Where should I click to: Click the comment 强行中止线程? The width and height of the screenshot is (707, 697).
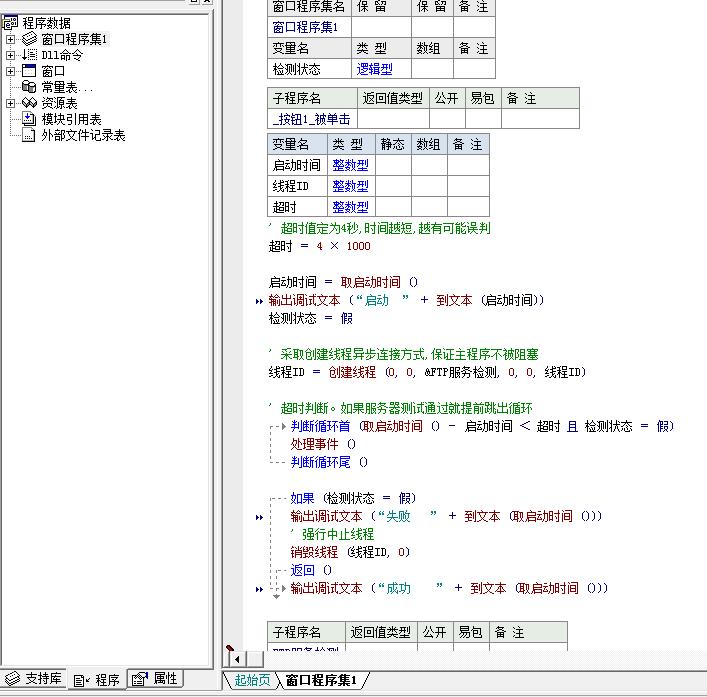(x=332, y=534)
